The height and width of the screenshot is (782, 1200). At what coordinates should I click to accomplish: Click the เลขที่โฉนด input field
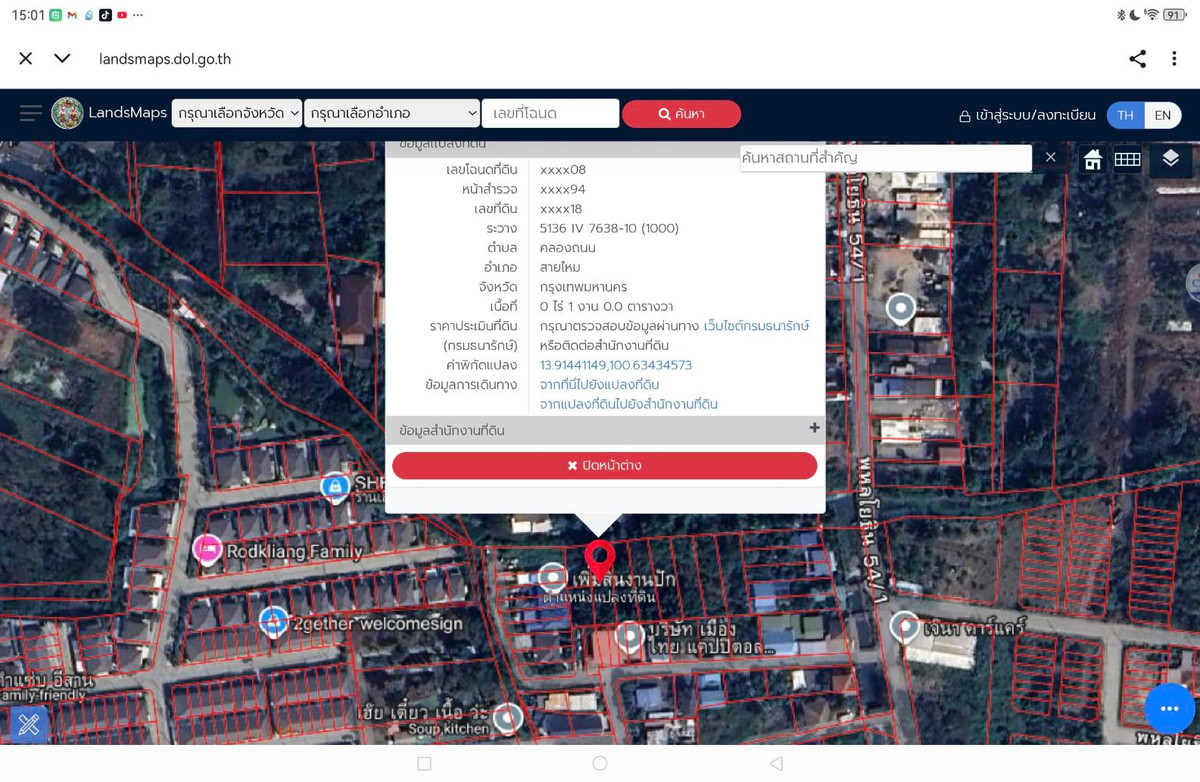tap(550, 114)
